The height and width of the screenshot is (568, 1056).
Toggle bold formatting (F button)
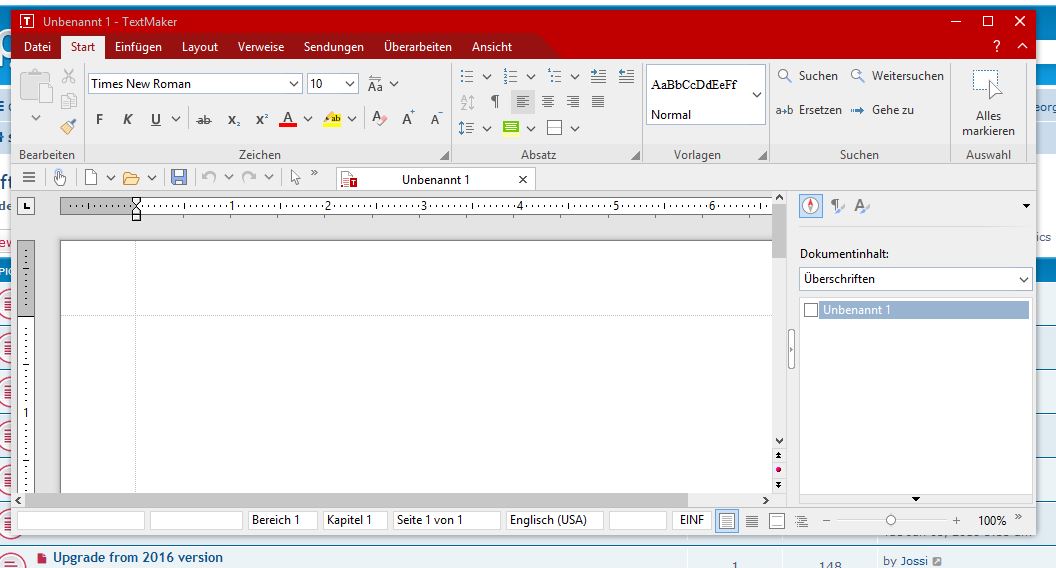point(99,119)
